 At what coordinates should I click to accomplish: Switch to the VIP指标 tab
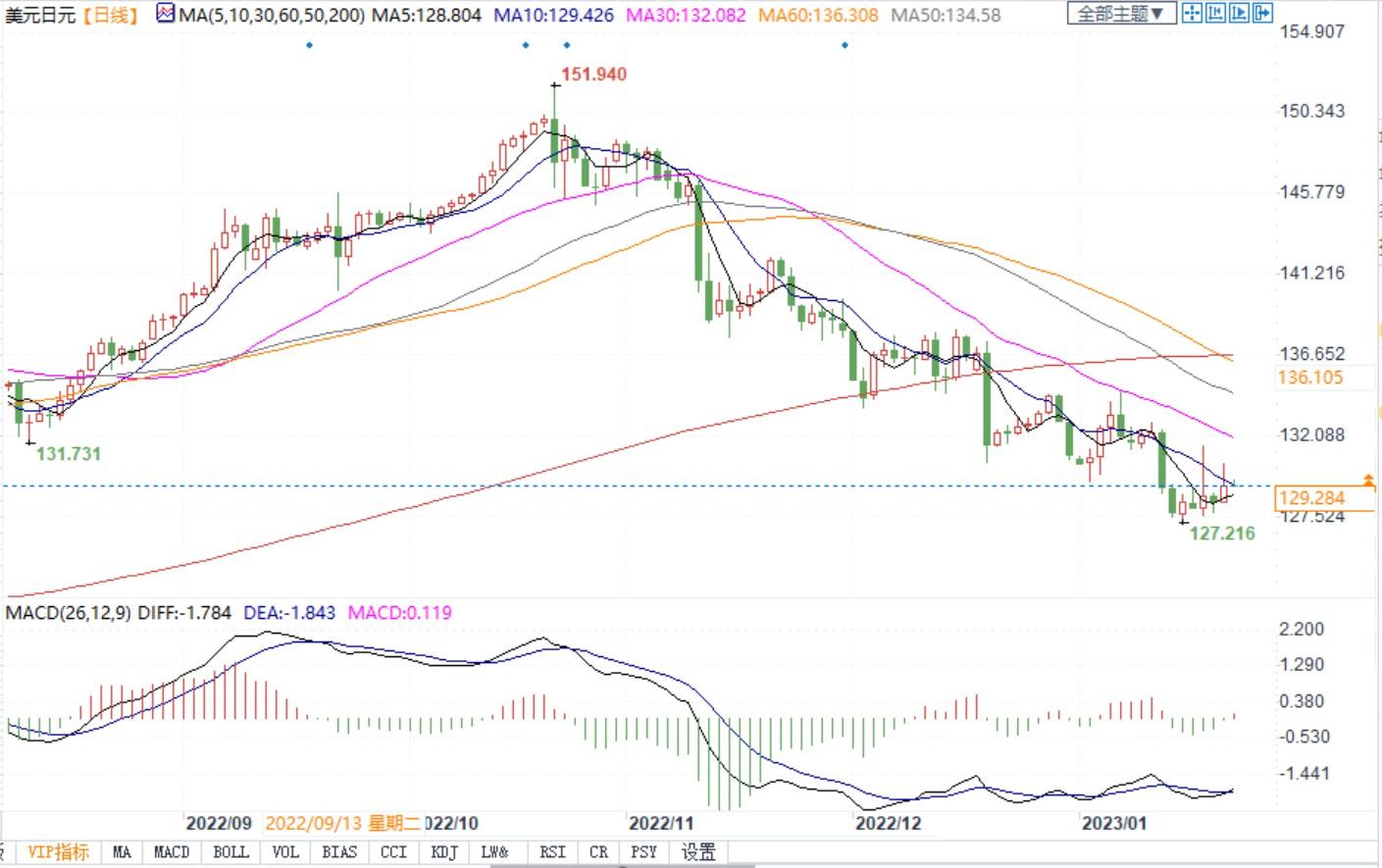click(58, 852)
